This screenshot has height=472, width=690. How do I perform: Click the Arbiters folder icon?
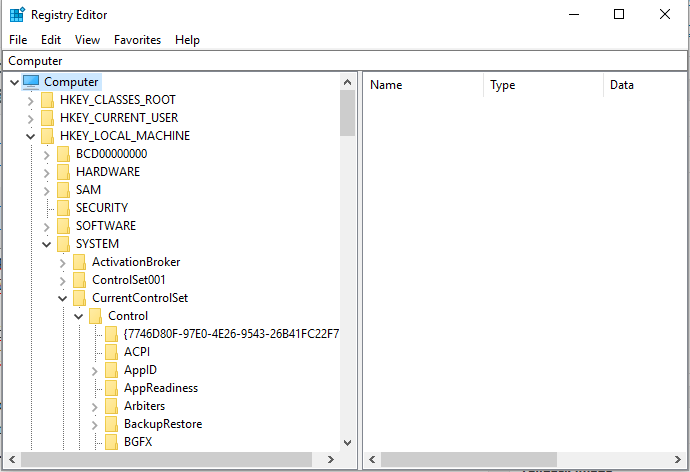coord(112,406)
